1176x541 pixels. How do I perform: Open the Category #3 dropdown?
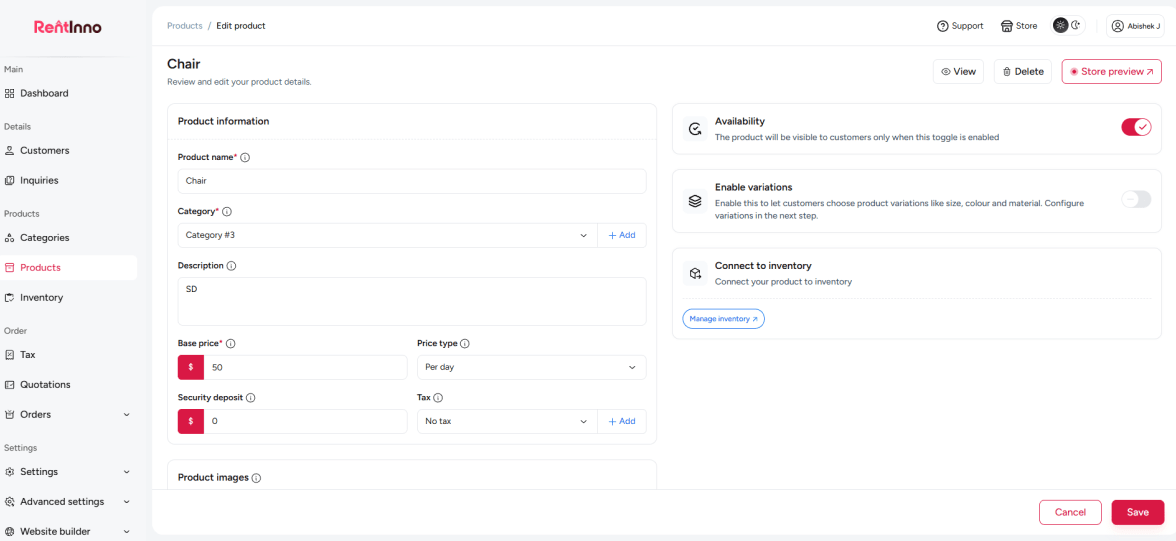(387, 236)
